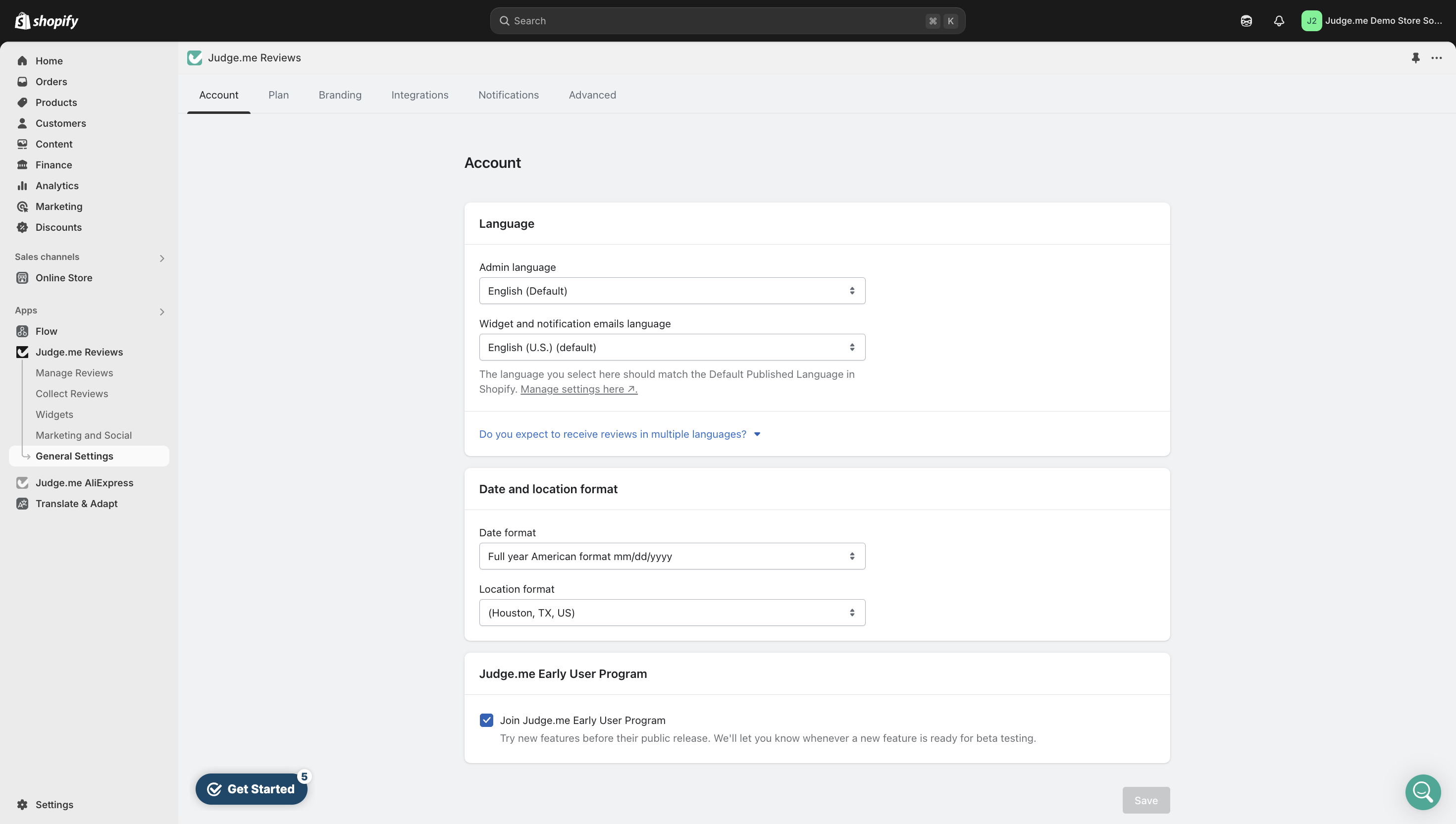Click the Translate & Adapt icon
Screen dimensions: 1456x824
click(22, 504)
